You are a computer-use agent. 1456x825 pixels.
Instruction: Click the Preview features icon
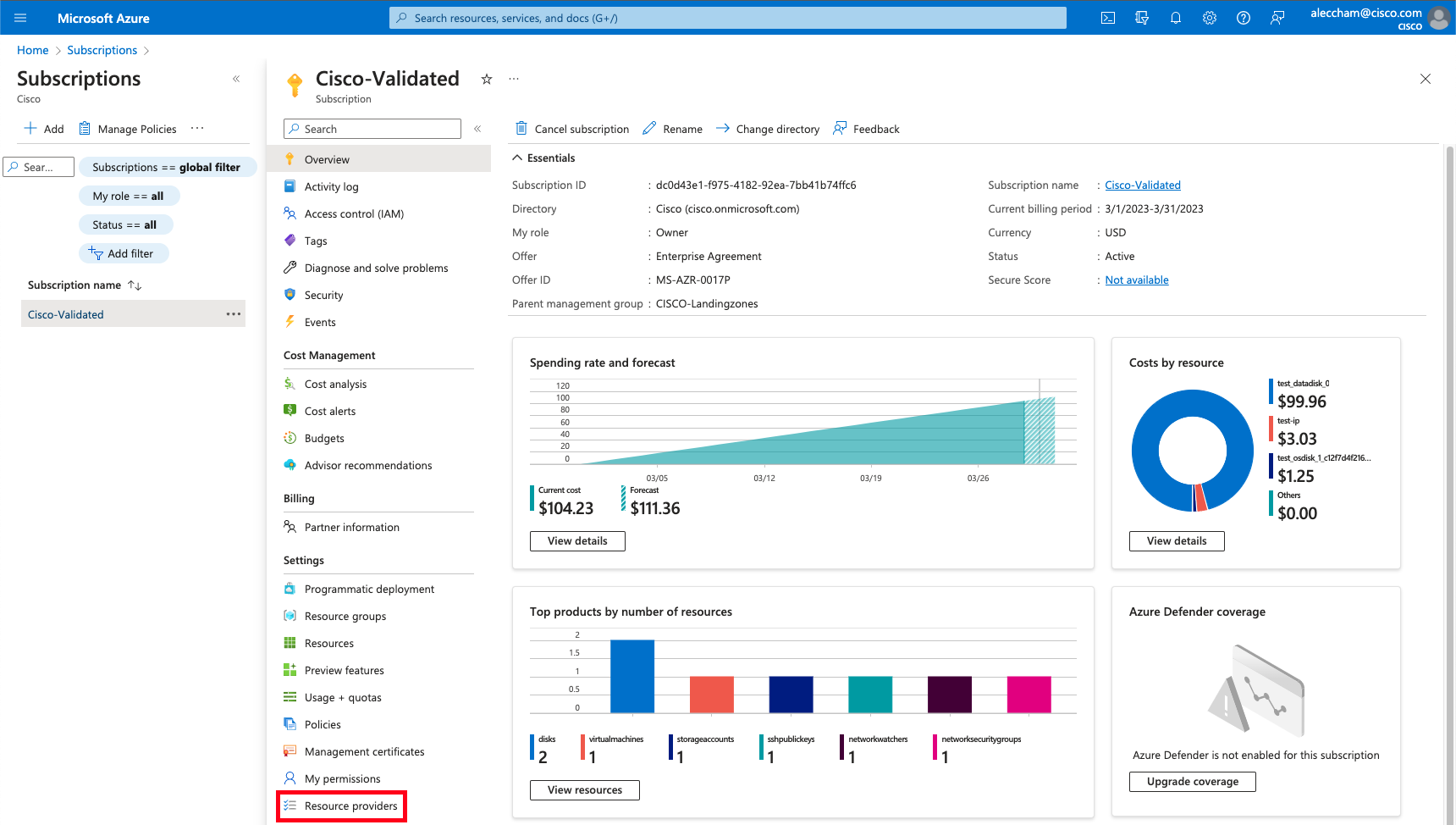290,670
